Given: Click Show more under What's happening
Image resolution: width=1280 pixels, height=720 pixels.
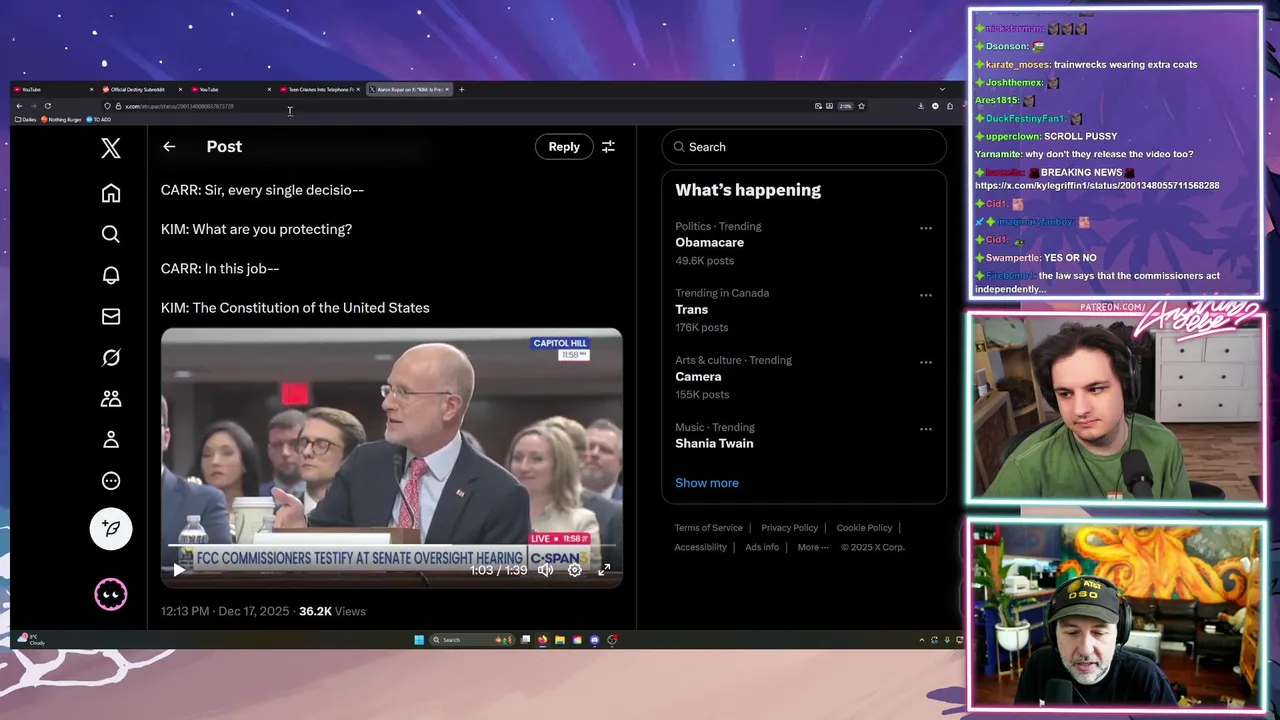Looking at the screenshot, I should 707,483.
